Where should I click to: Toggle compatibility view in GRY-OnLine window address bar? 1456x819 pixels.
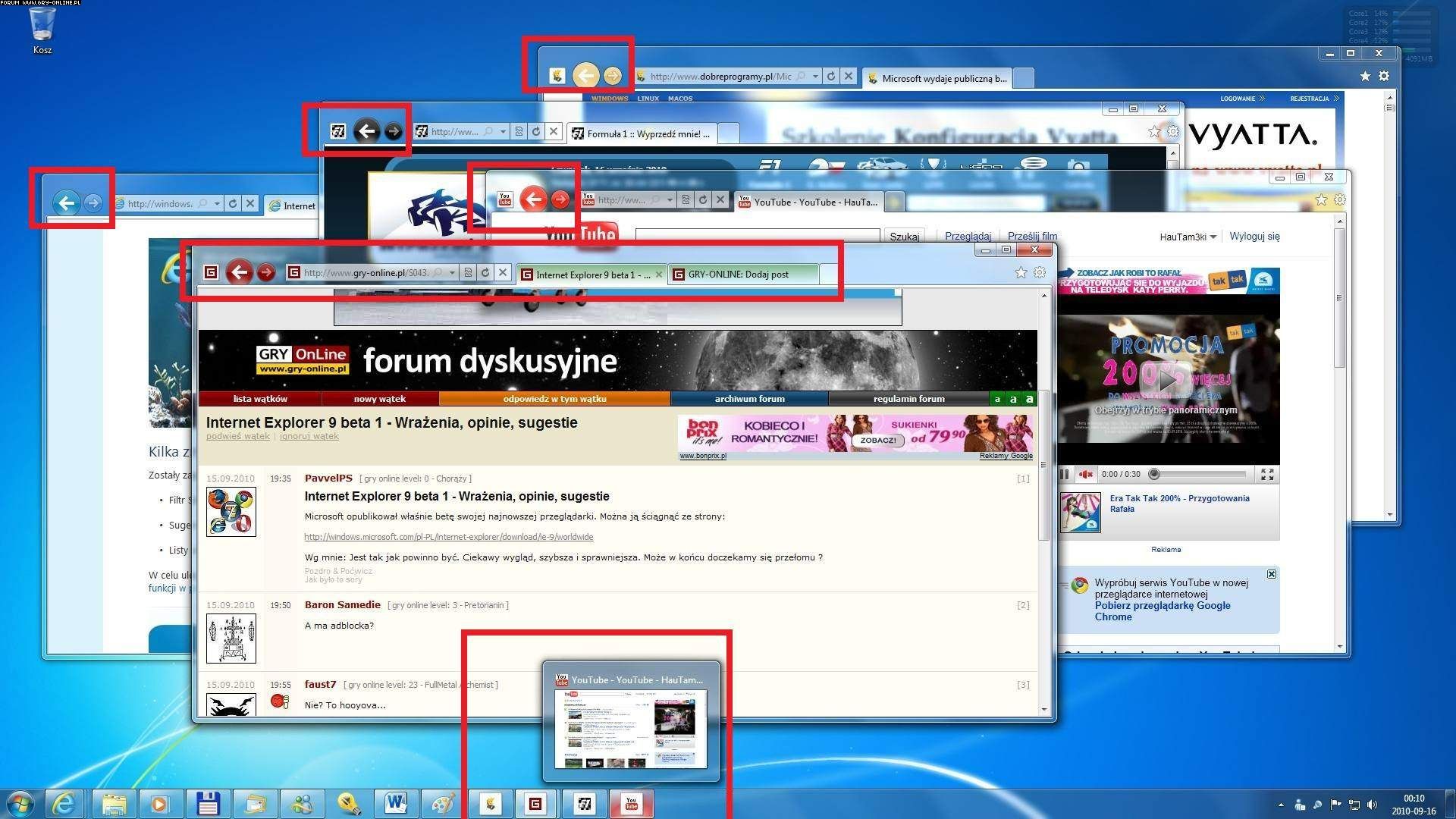tap(468, 273)
